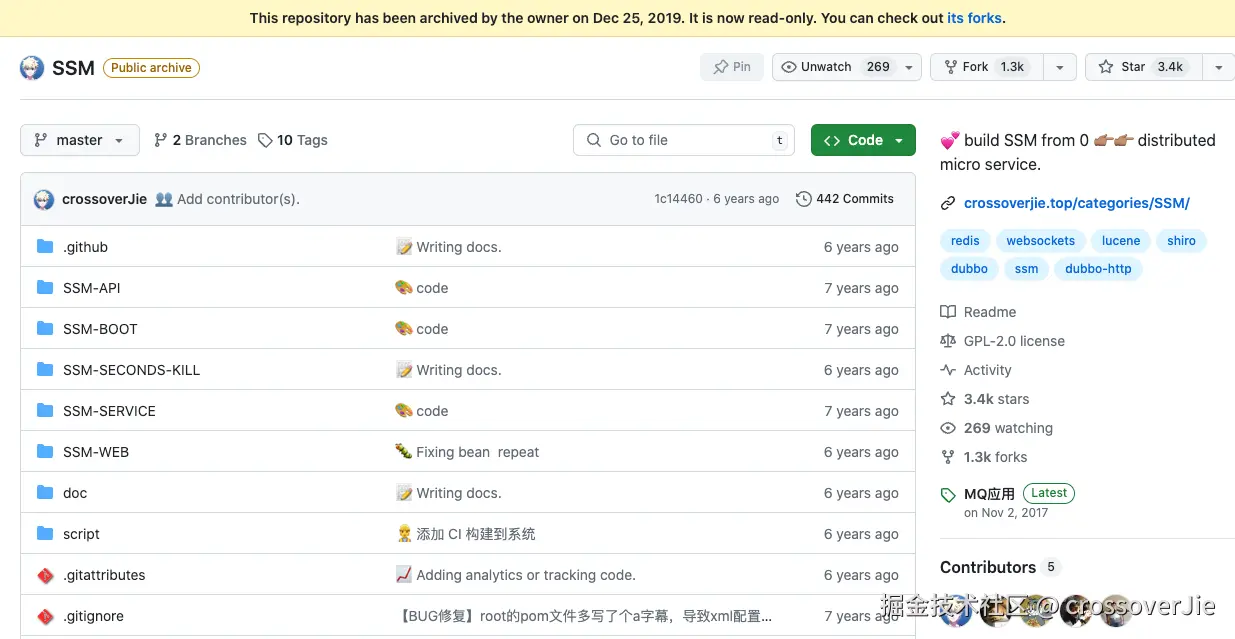Select the dubbo topic tag
The height and width of the screenshot is (639, 1235).
click(x=969, y=269)
